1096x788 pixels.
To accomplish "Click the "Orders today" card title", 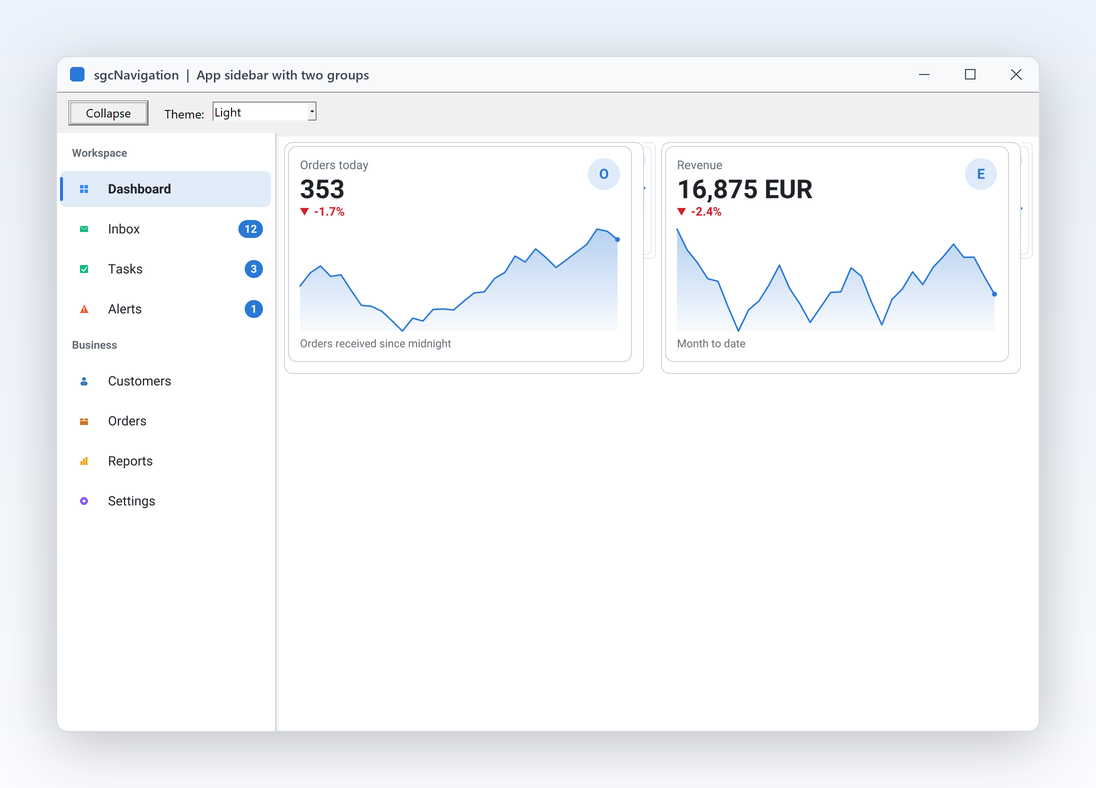I will (x=334, y=165).
